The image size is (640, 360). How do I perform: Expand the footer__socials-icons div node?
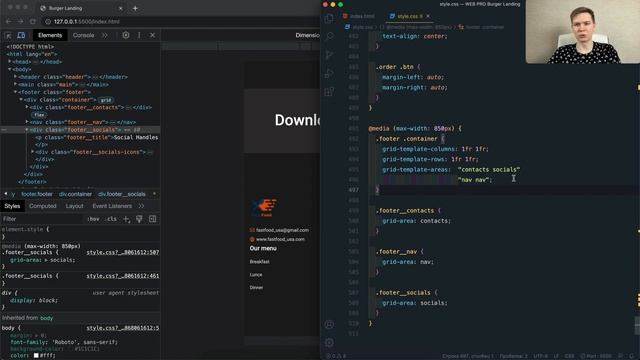pyautogui.click(x=33, y=152)
